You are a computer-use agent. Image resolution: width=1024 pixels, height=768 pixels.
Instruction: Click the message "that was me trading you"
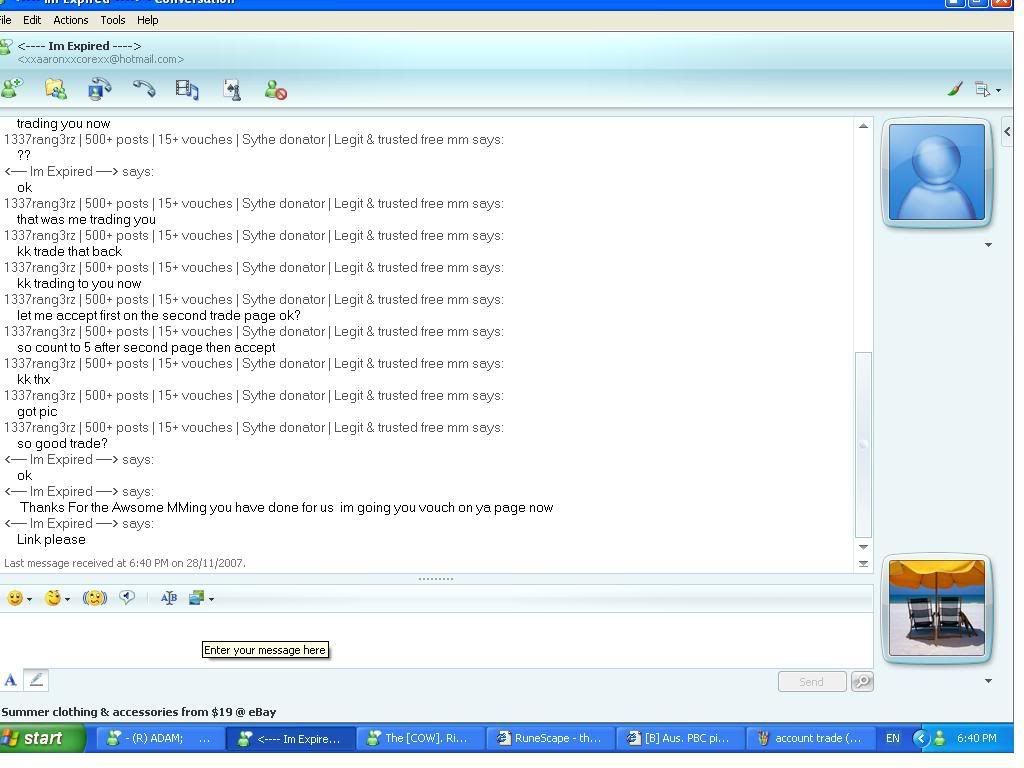[86, 219]
